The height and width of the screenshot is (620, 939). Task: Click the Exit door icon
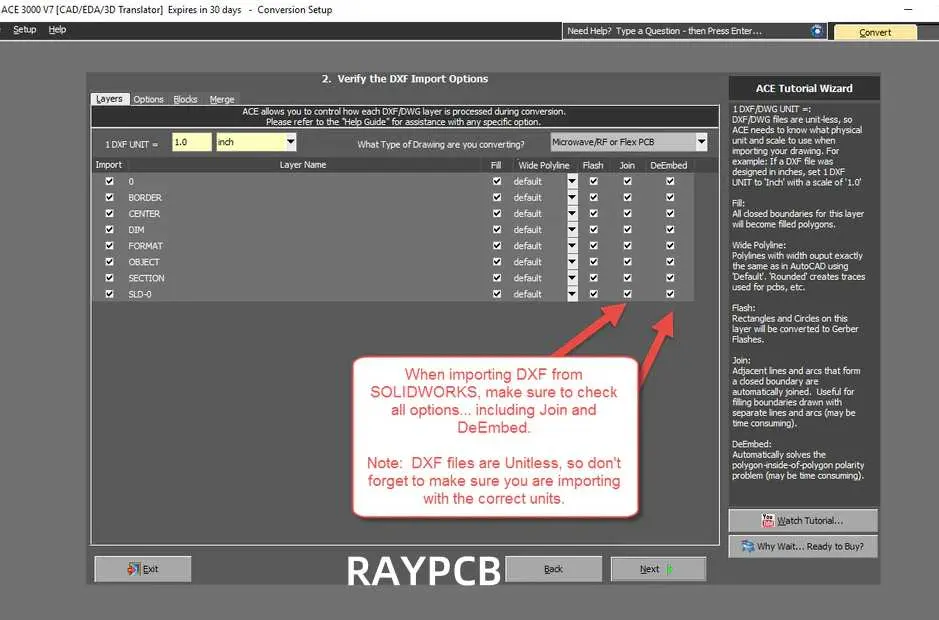pos(133,569)
